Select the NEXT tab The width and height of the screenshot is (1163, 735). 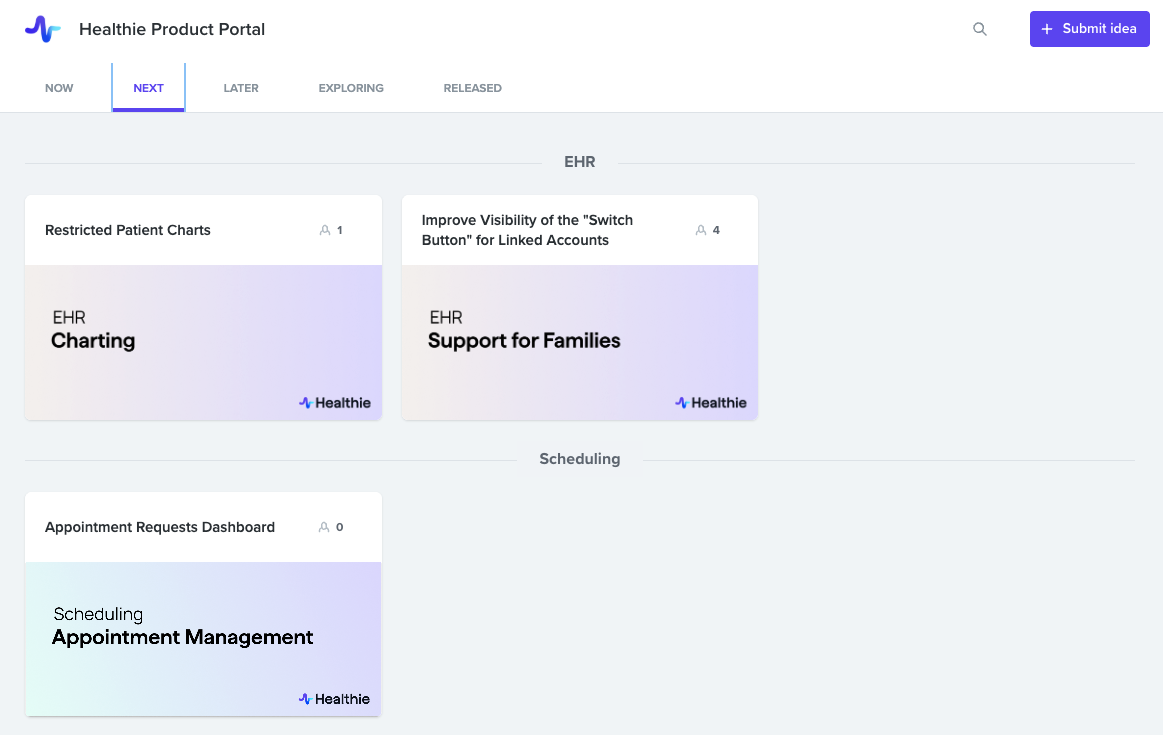148,88
